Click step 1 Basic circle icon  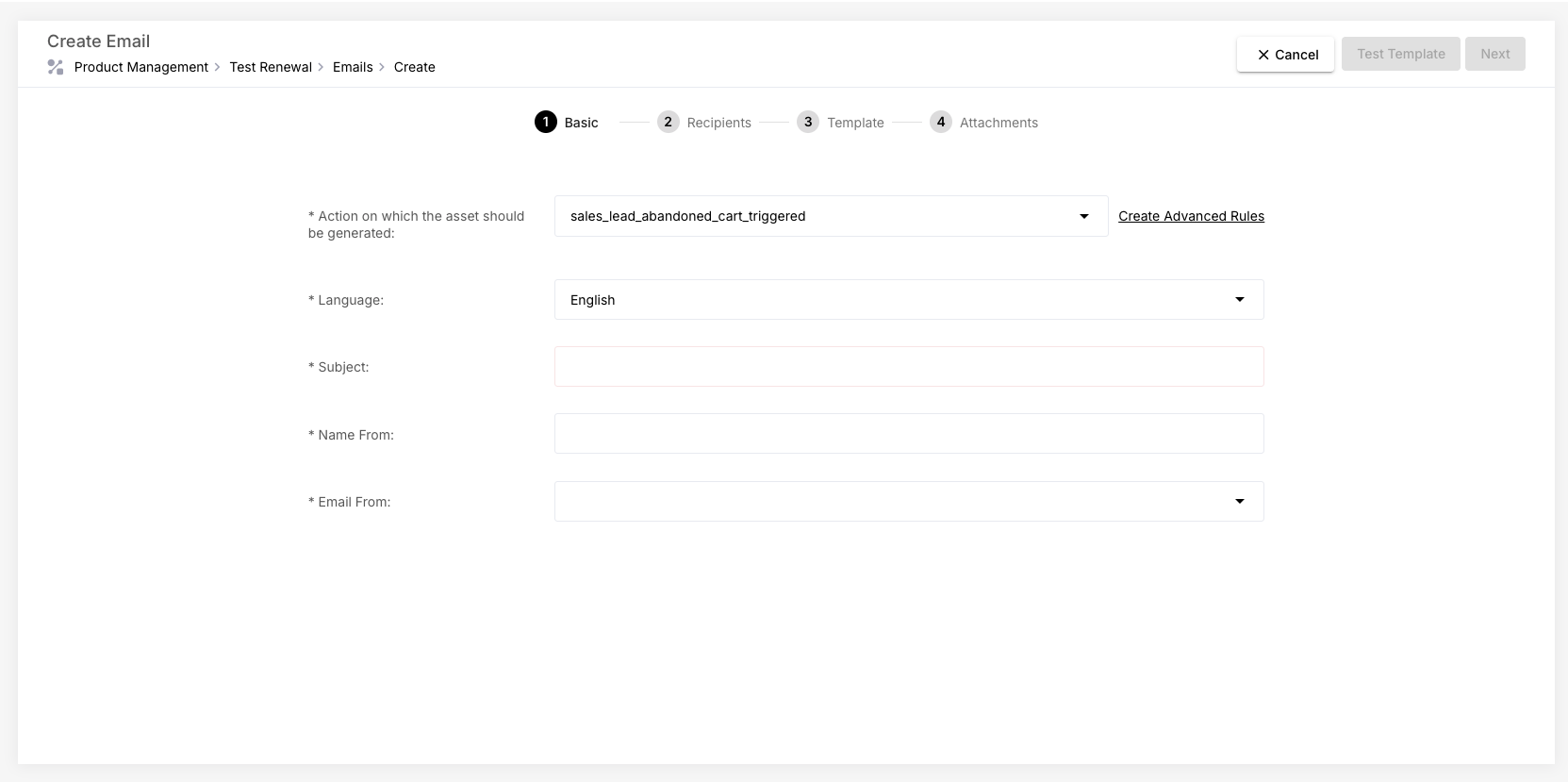546,122
